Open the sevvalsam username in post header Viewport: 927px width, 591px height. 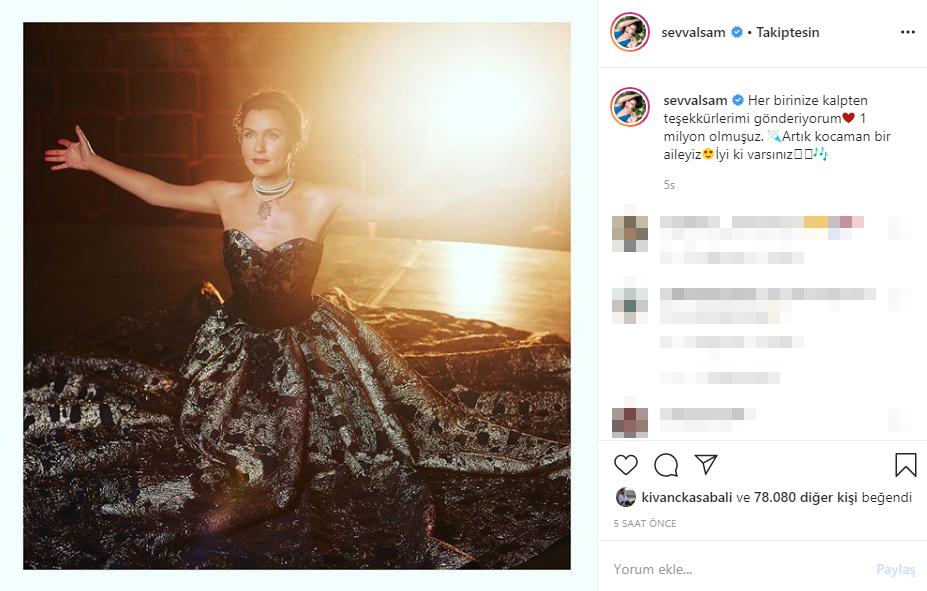694,32
